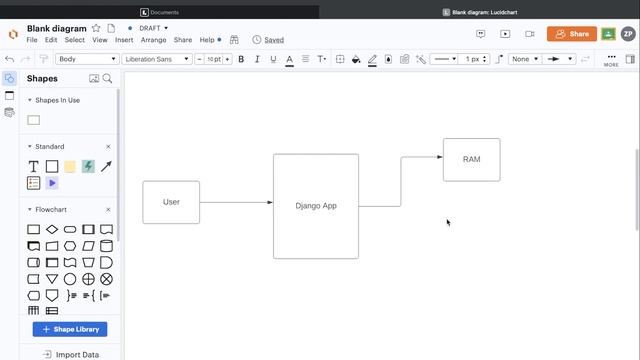Open the MORE toolbar options

point(611,60)
